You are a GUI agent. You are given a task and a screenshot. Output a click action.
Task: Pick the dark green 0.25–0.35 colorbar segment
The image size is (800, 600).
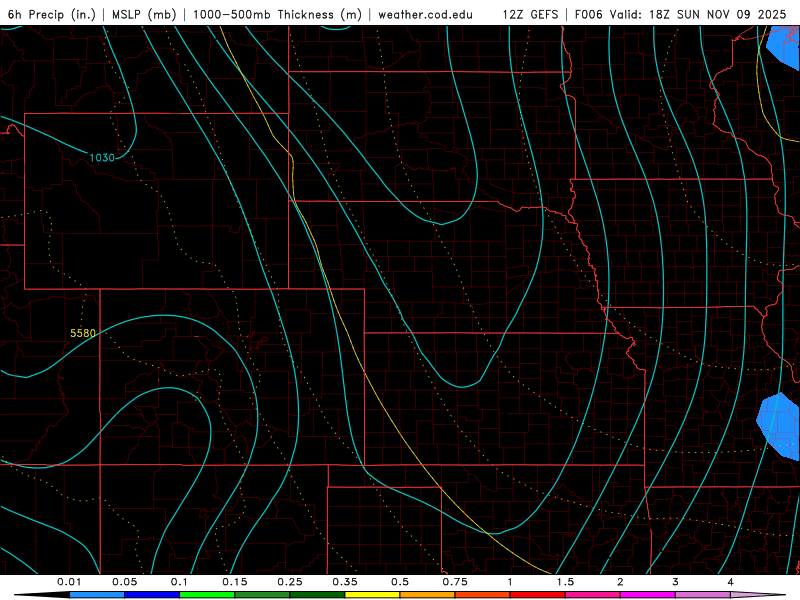(x=317, y=595)
